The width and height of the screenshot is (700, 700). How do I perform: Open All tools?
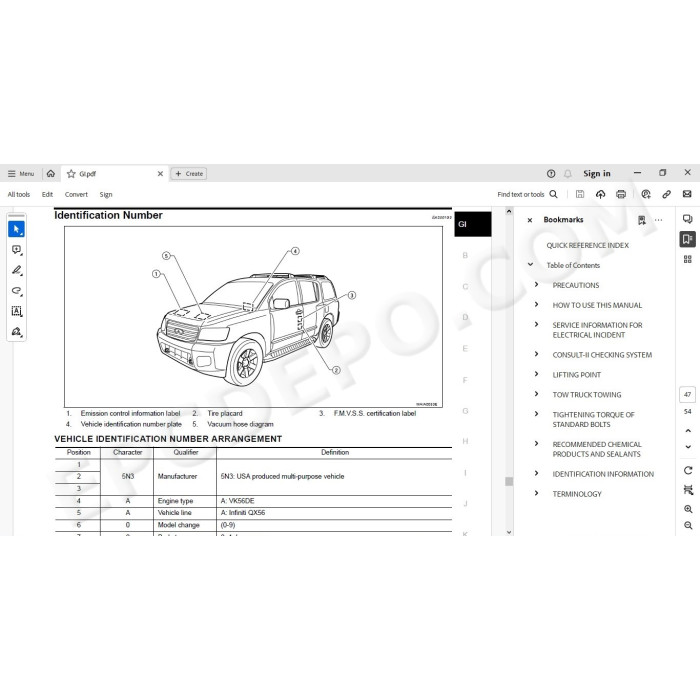19,194
